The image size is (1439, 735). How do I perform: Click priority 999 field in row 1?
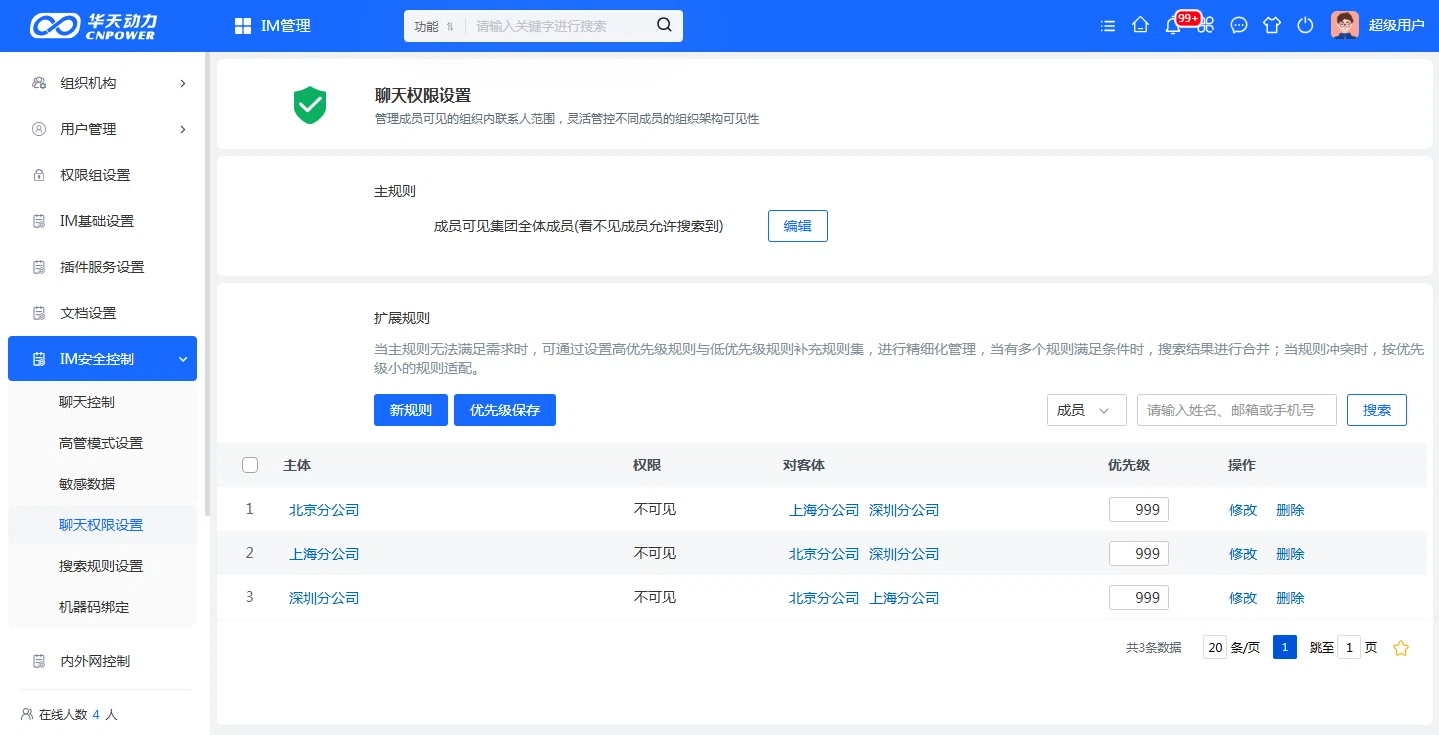pos(1139,510)
